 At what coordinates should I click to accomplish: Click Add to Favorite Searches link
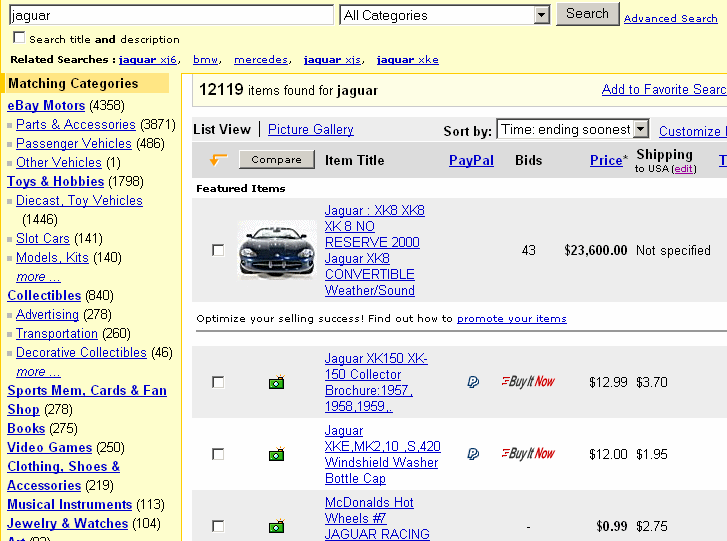(664, 89)
